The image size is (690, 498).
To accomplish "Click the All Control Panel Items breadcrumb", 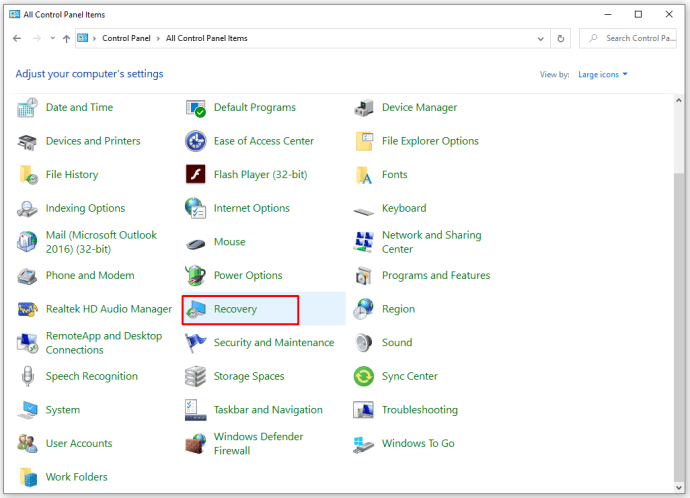I will click(x=206, y=38).
